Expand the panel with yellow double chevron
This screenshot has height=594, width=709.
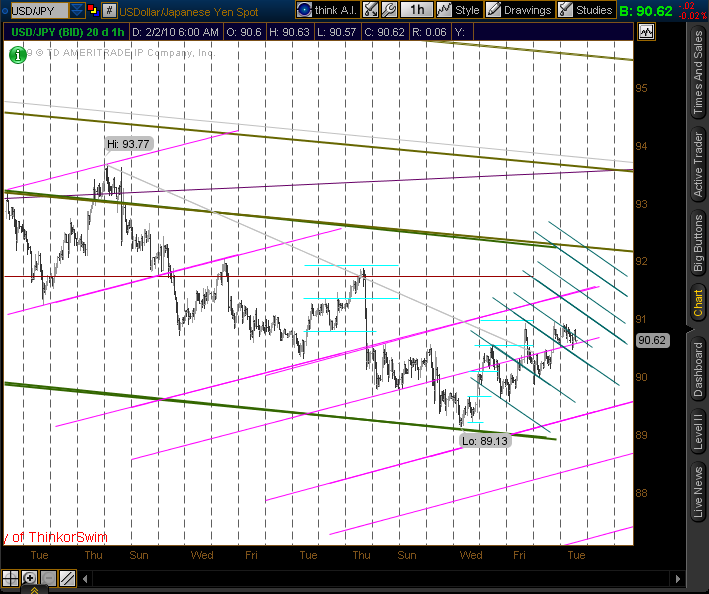(34, 590)
